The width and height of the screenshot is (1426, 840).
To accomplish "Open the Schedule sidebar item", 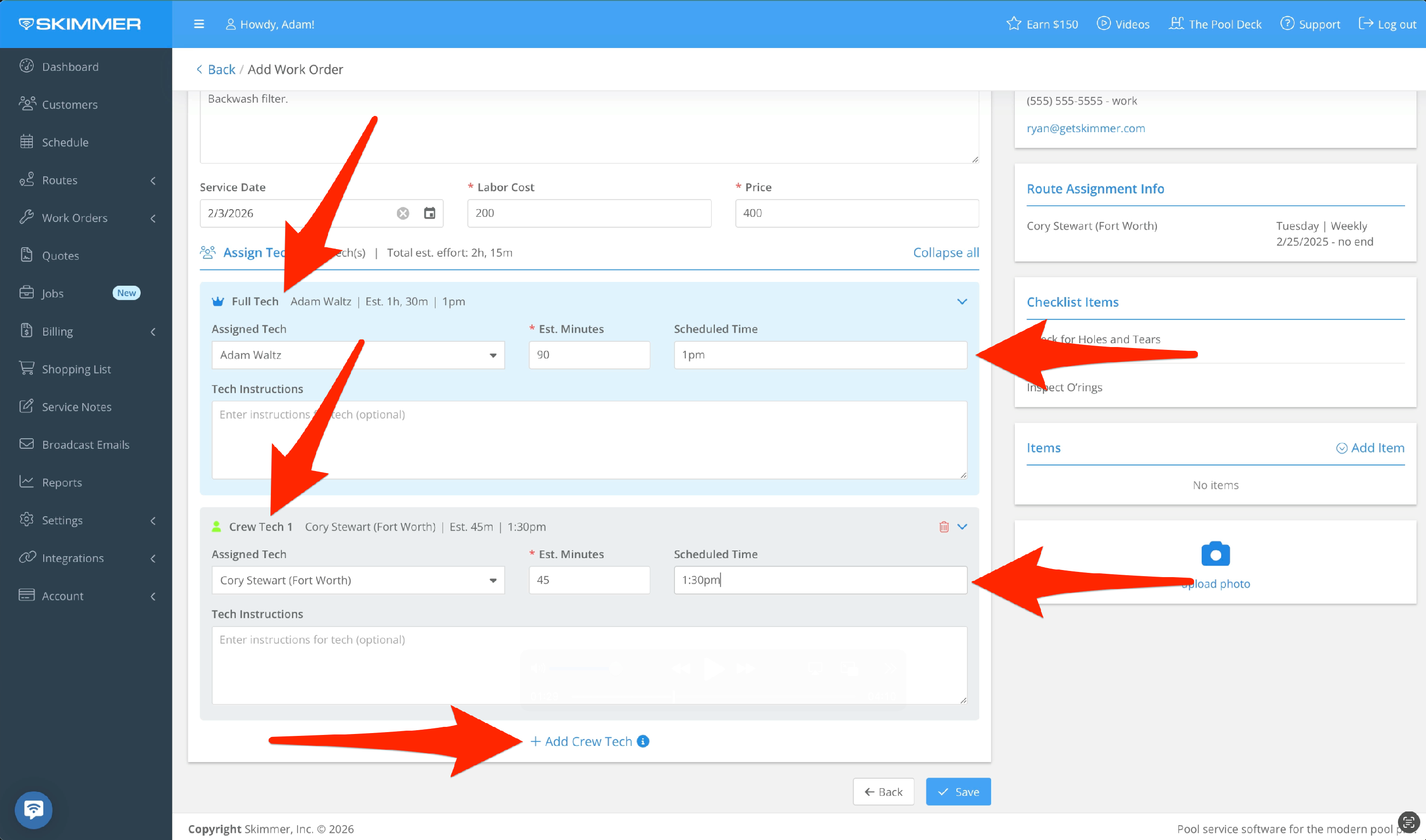I will (65, 142).
